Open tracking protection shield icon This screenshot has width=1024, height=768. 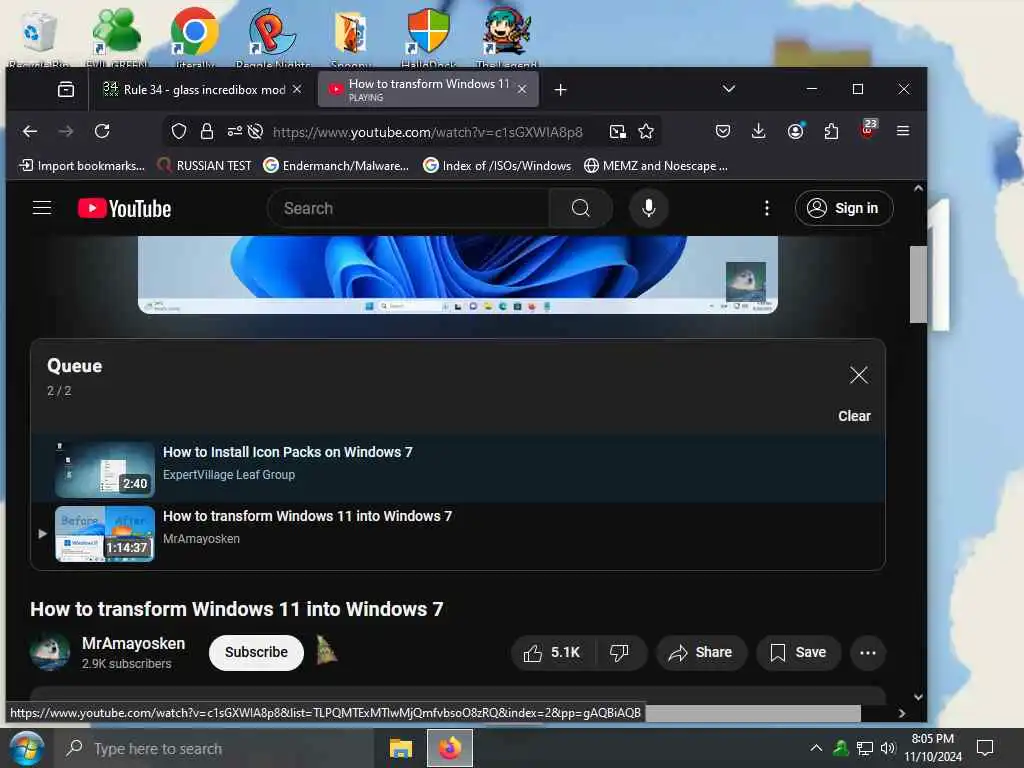[179, 131]
